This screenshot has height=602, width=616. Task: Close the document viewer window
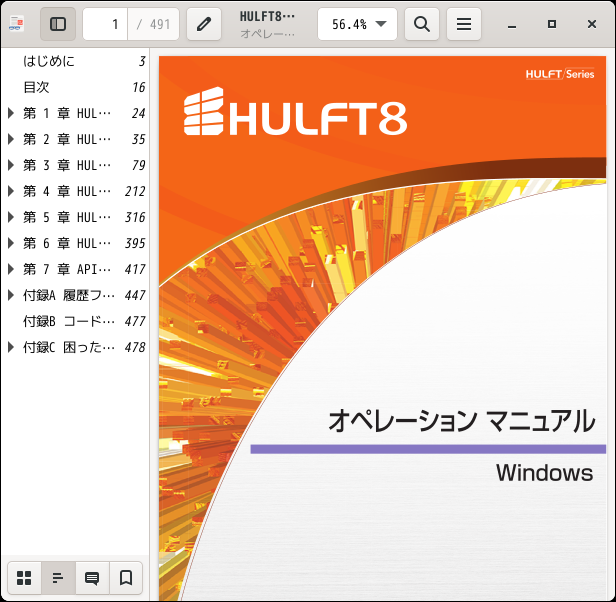tap(592, 24)
